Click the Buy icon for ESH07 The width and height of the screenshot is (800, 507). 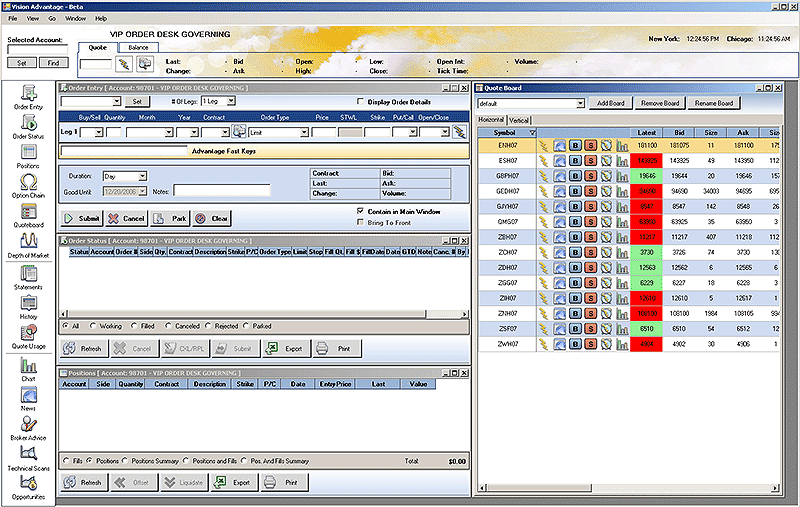(576, 160)
